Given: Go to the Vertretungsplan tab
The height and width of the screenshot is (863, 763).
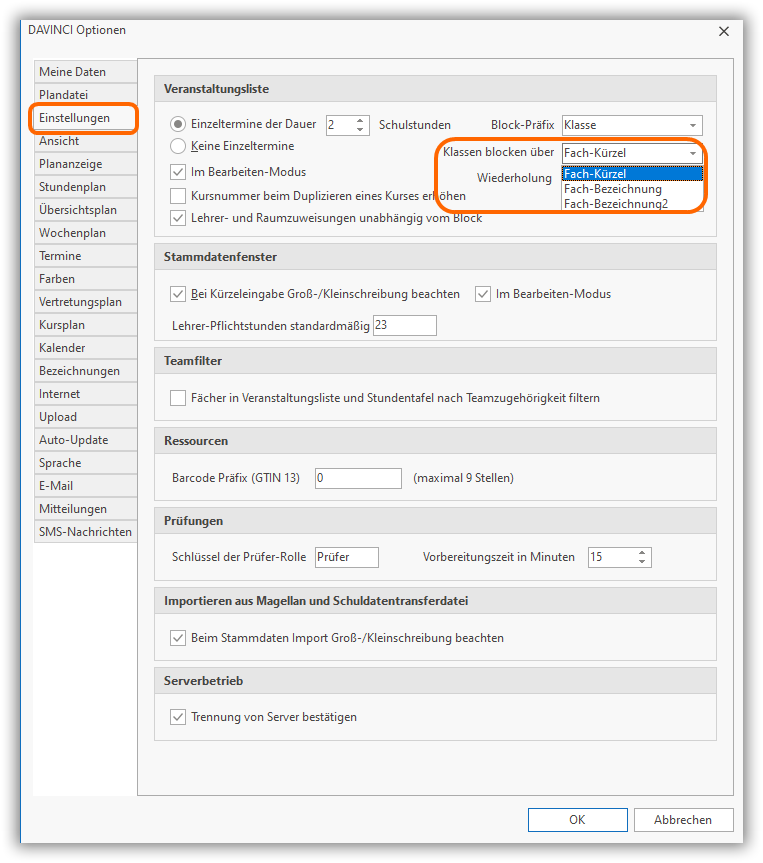Looking at the screenshot, I should 80,302.
